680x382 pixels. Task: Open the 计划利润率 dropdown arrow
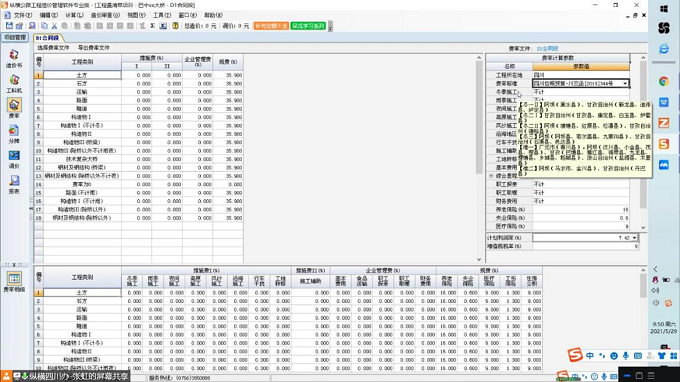pyautogui.click(x=634, y=238)
